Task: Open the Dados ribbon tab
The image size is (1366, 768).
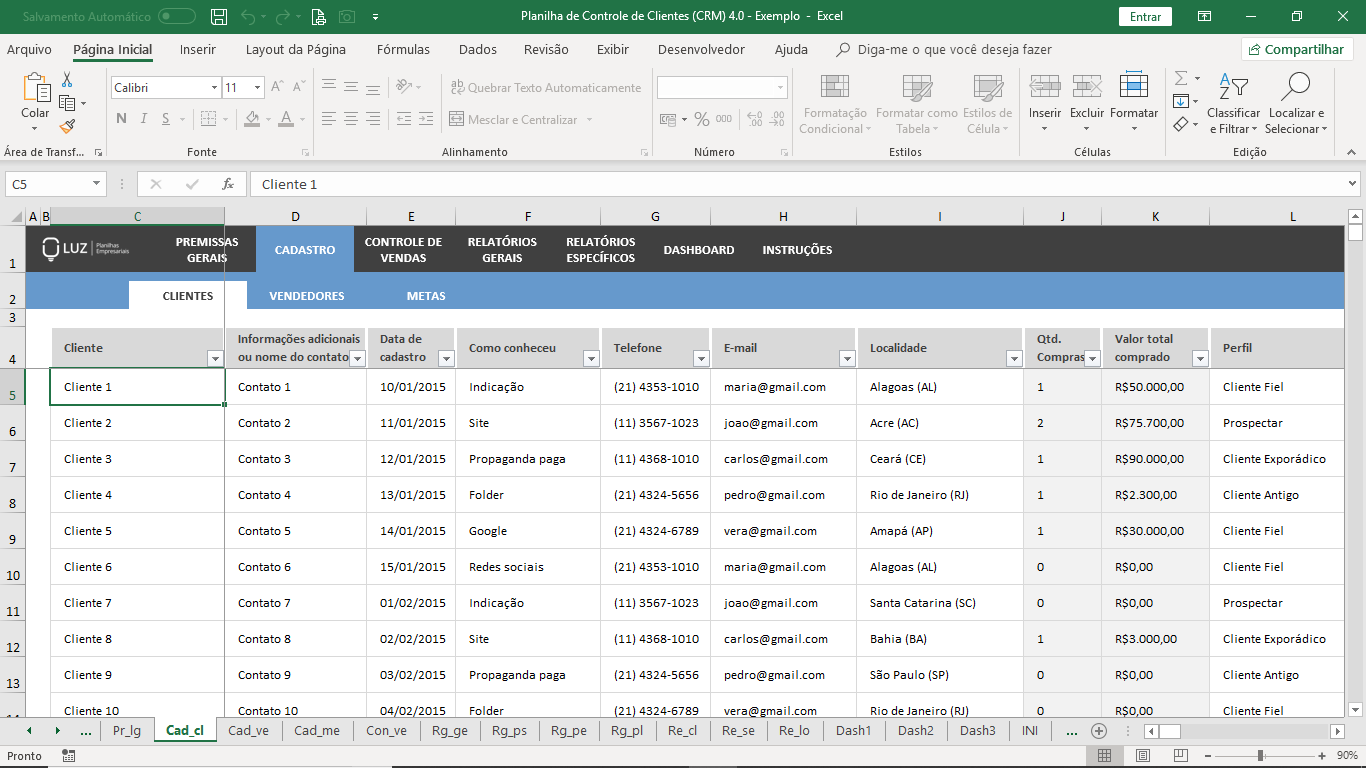Action: [x=478, y=49]
